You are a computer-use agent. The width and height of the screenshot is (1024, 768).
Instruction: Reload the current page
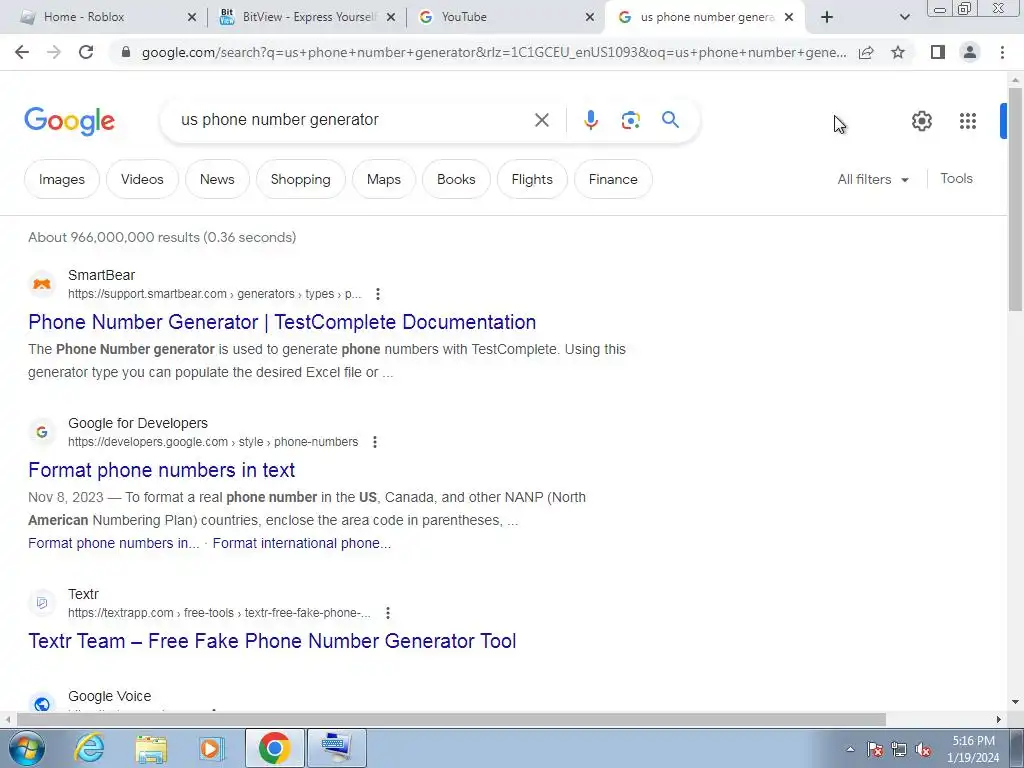86,52
